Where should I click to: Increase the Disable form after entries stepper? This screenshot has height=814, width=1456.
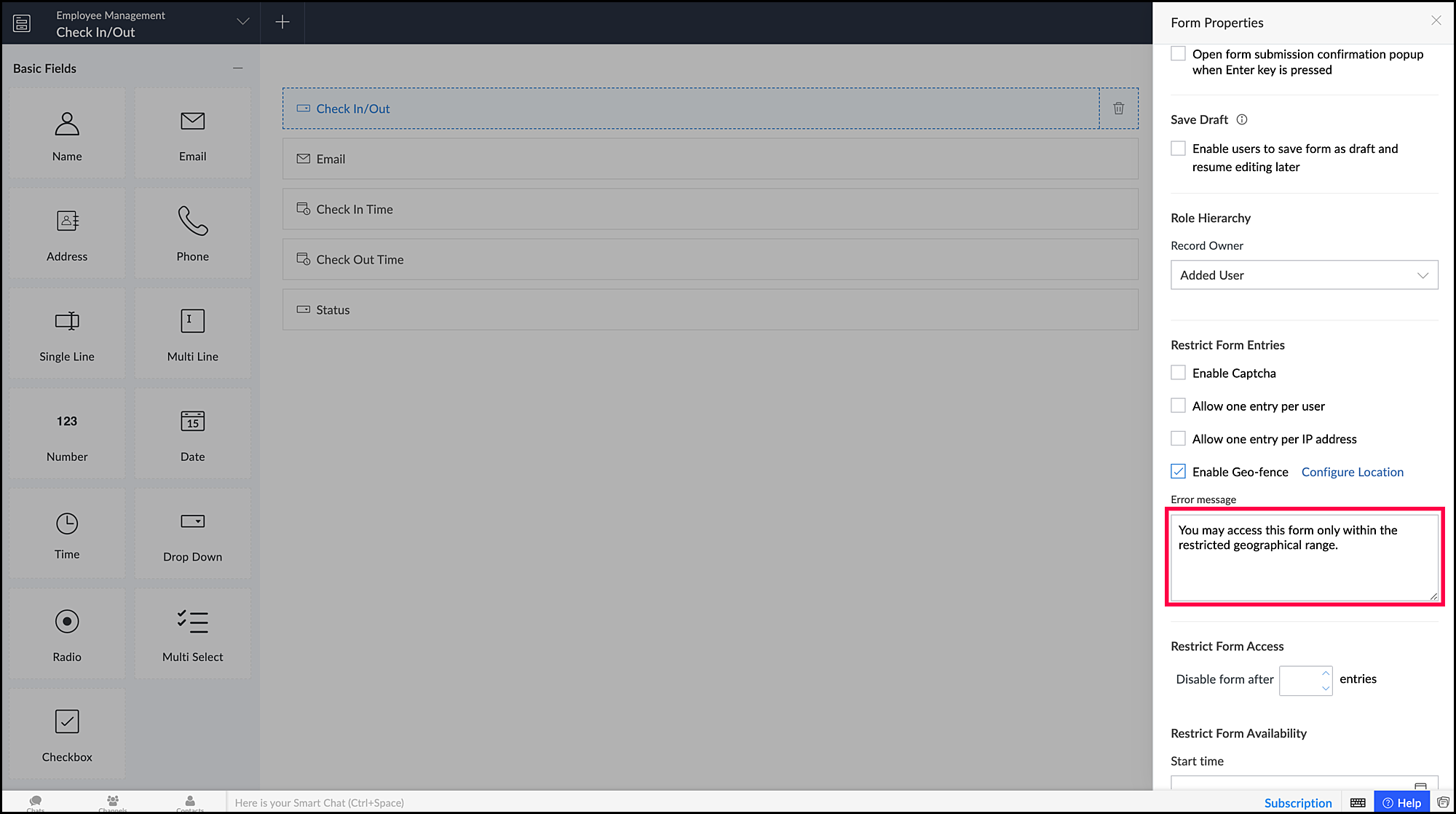(1326, 673)
